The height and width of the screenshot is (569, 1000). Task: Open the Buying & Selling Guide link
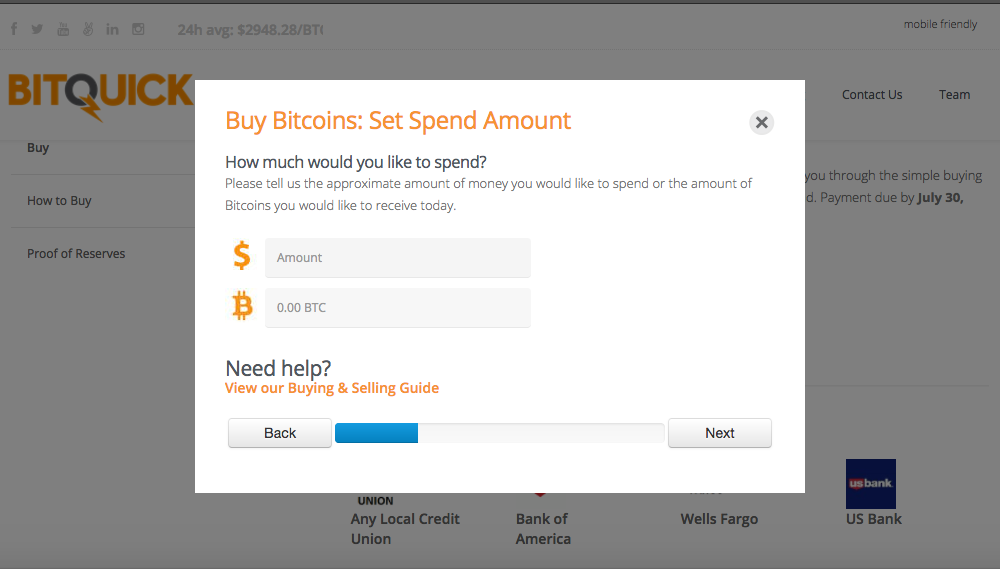tap(332, 388)
